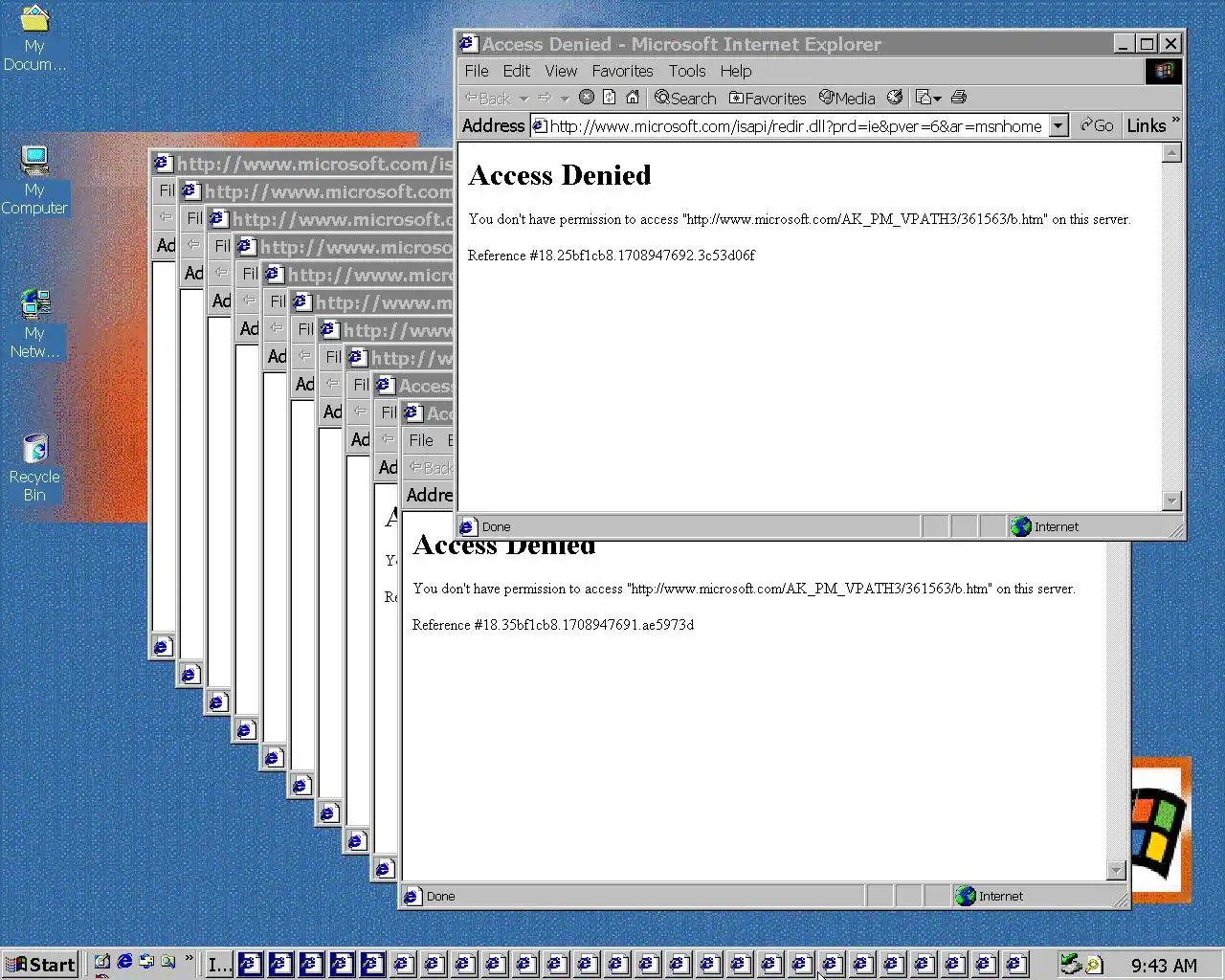Click the Internet zone globe in the front window's status bar
1225x980 pixels.
point(1021,526)
